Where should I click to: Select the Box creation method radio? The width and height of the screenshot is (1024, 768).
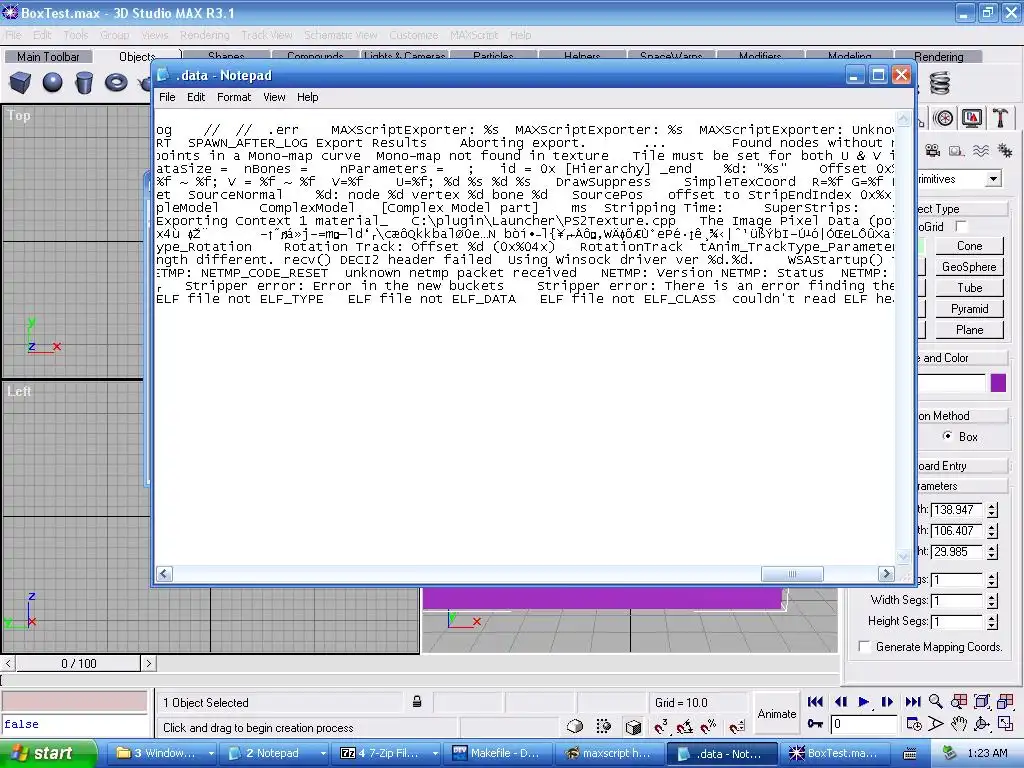[948, 436]
